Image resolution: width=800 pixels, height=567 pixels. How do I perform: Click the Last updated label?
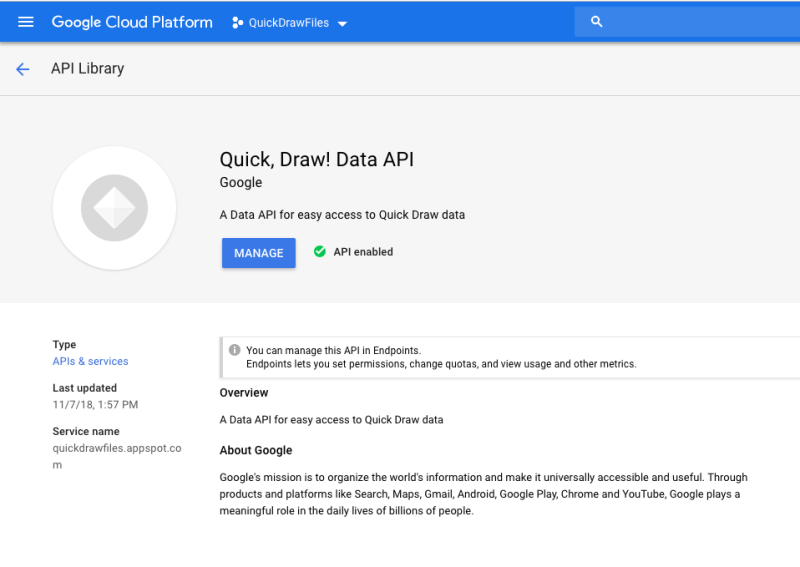coord(84,388)
